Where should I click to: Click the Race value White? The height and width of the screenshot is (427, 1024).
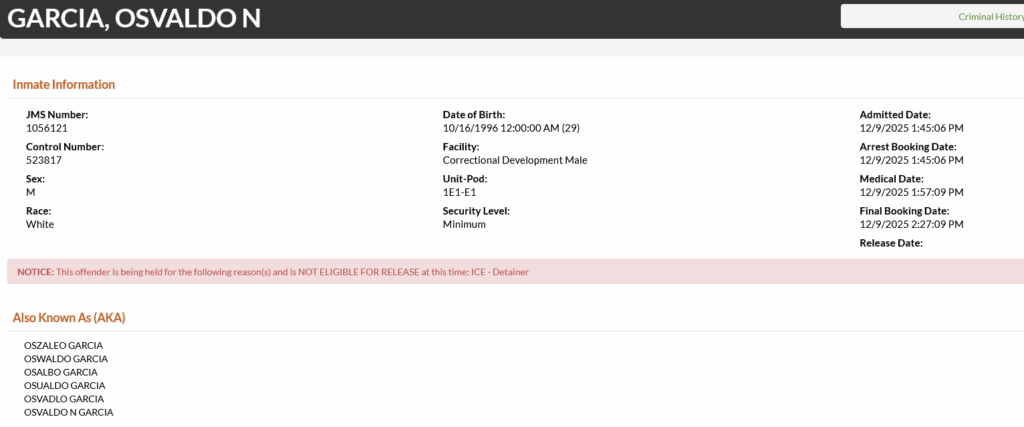point(40,224)
